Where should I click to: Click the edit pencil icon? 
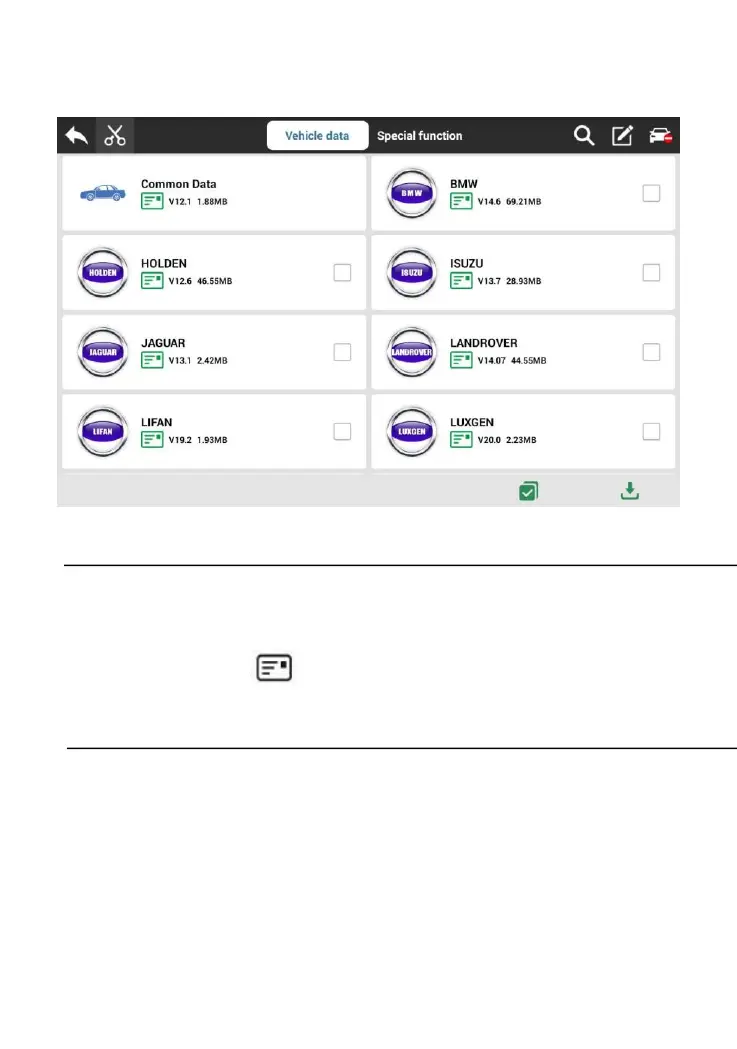tap(622, 136)
